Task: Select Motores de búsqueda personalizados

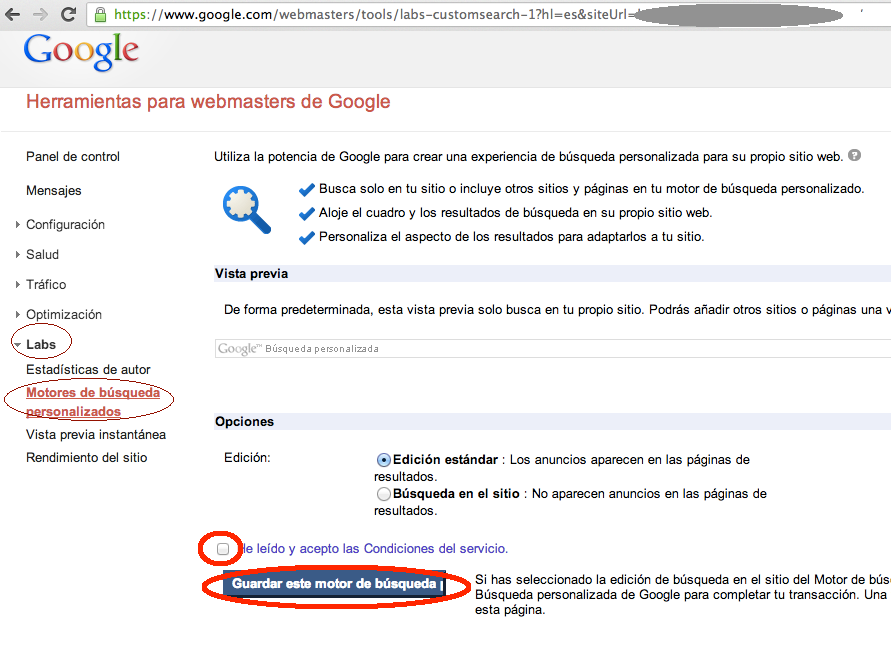Action: coord(93,402)
